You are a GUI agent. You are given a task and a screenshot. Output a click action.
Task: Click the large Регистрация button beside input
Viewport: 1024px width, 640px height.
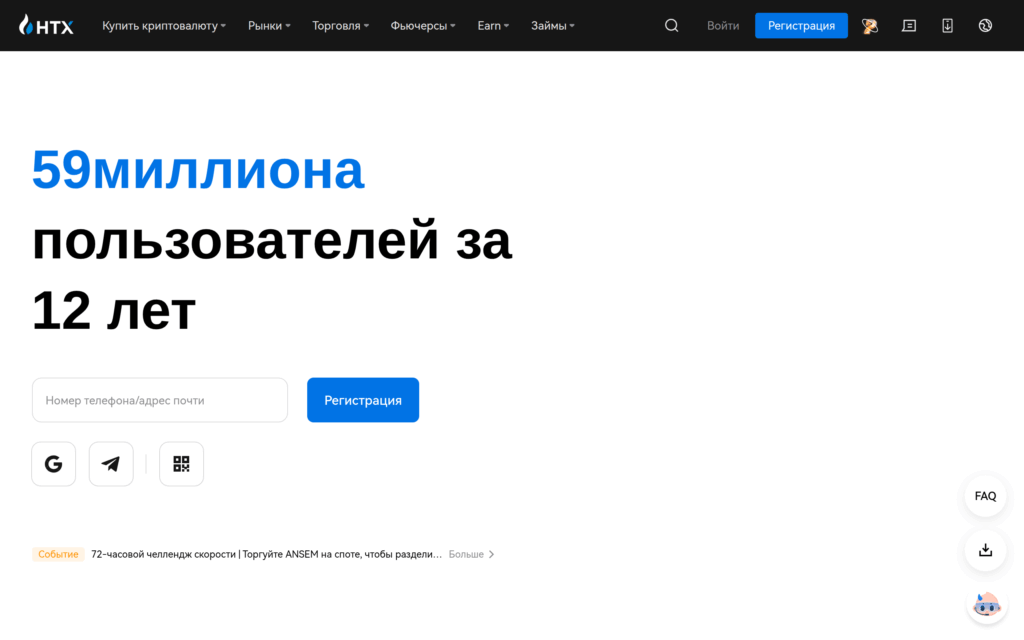[363, 400]
